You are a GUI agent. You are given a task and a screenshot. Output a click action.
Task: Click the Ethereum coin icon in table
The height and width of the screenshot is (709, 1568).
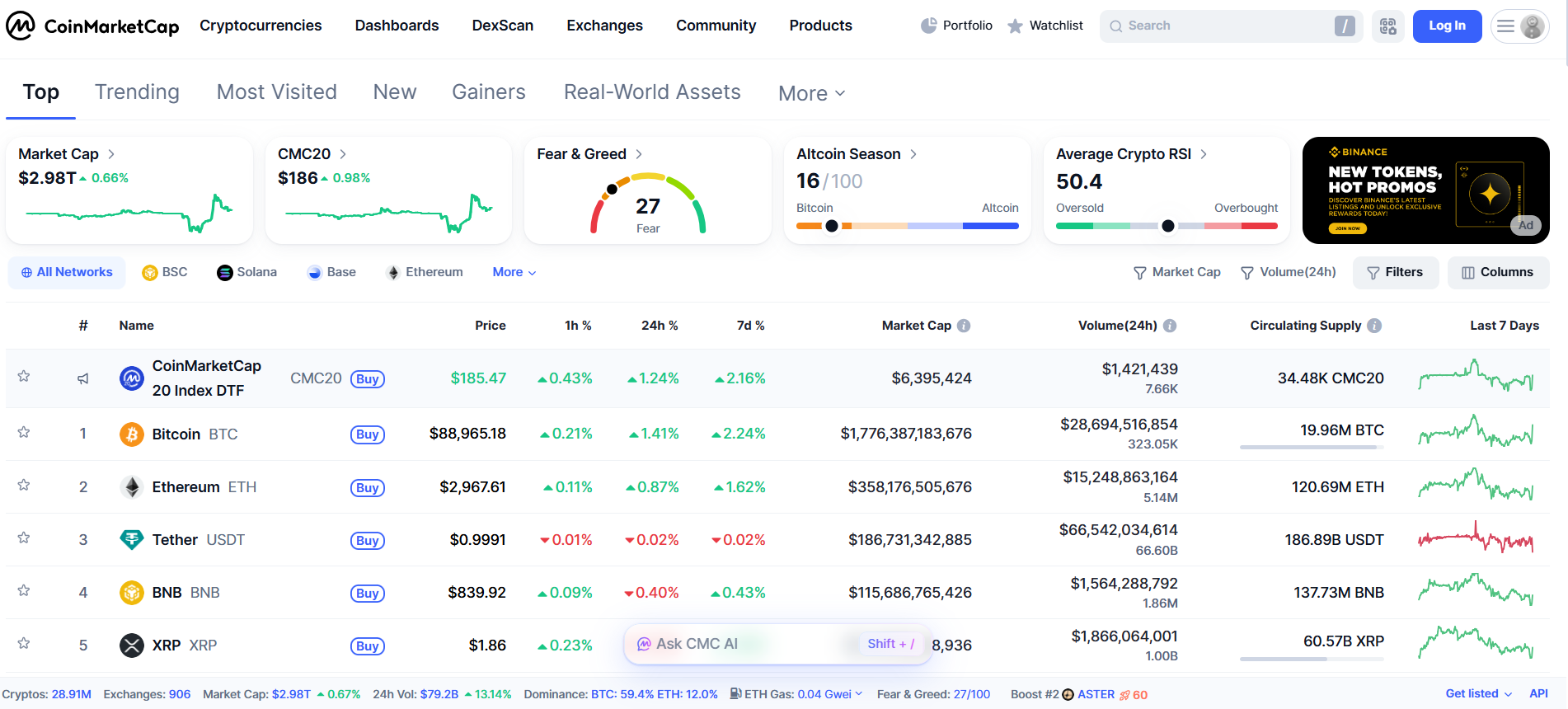pos(132,487)
